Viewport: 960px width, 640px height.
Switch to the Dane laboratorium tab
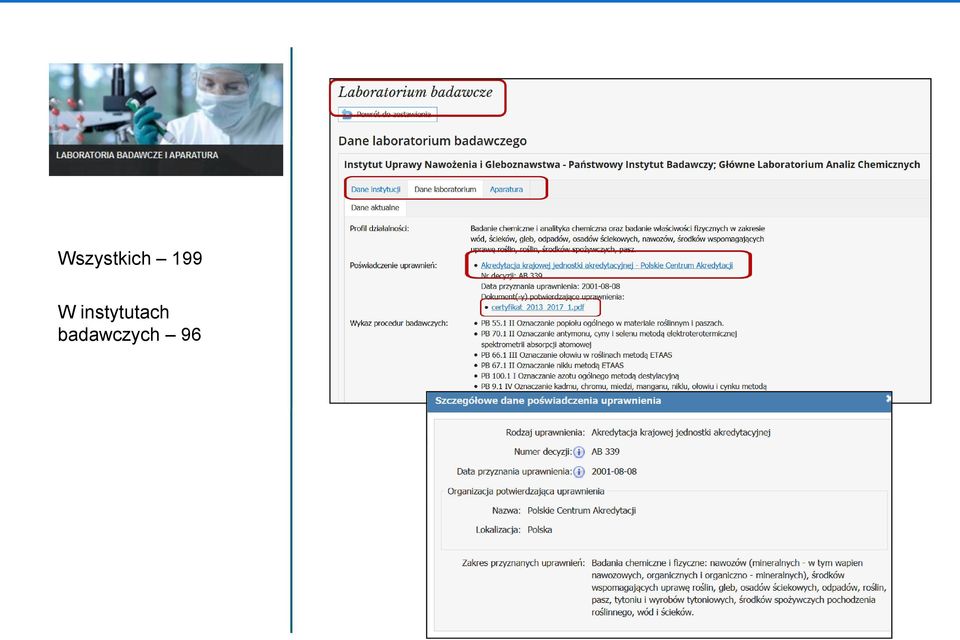point(445,189)
